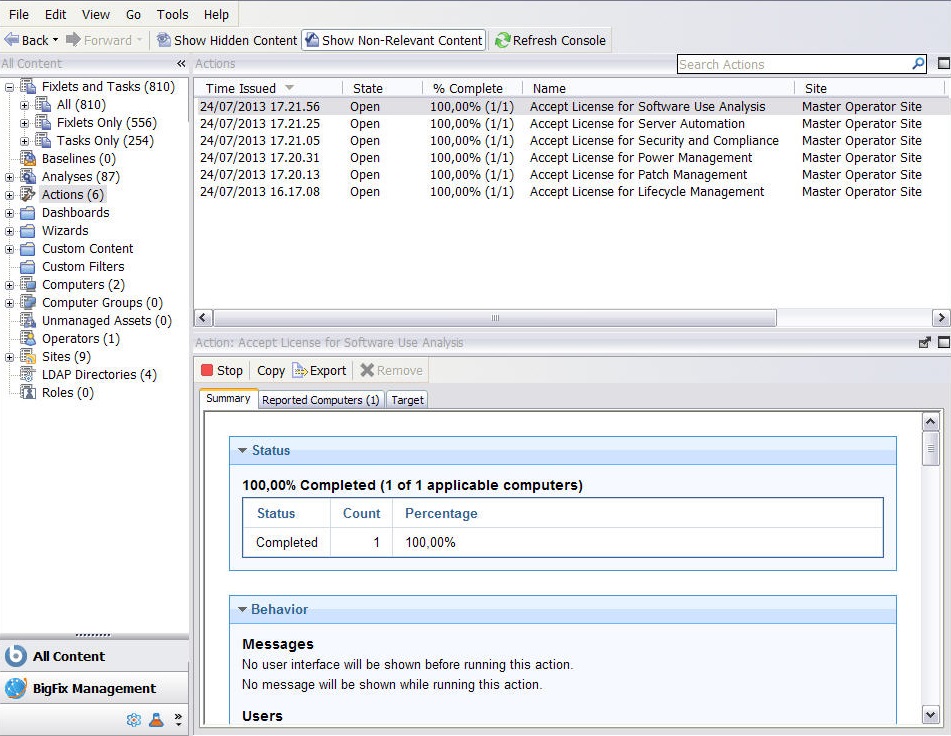Collapse the Status section in the summary
The image size is (951, 736).
[x=240, y=450]
